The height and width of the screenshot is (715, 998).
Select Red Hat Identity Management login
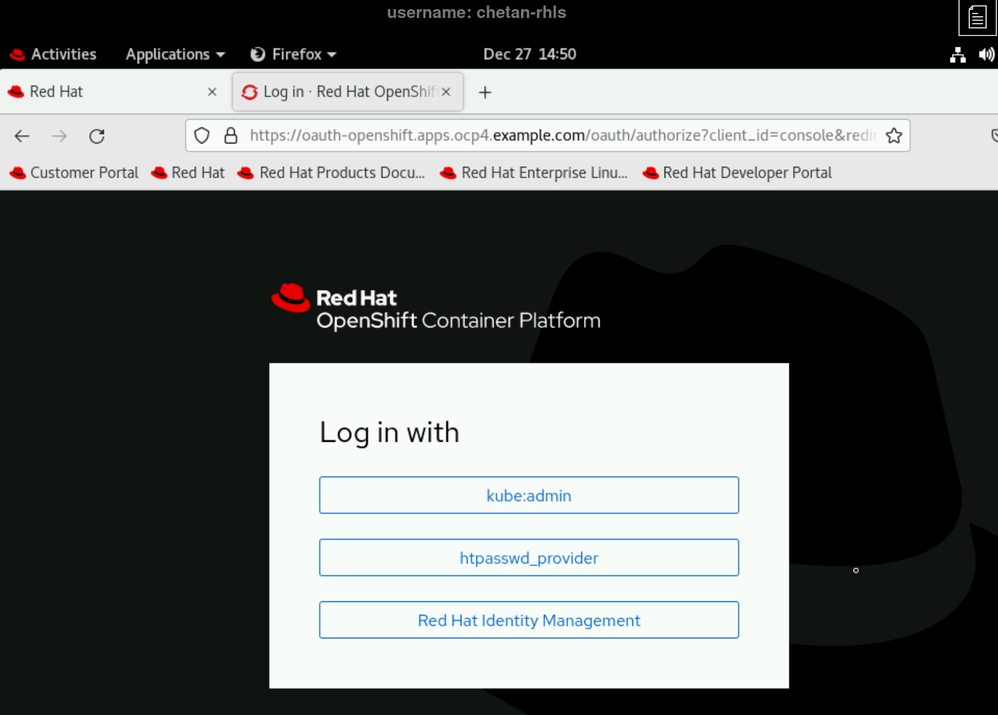(x=529, y=620)
